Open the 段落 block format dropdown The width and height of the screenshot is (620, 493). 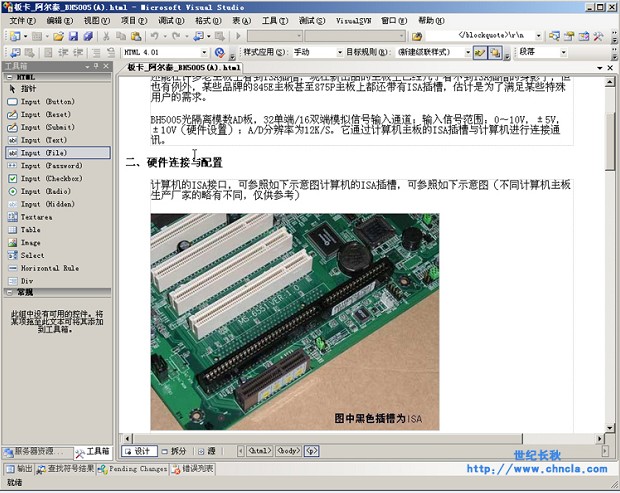(x=563, y=52)
